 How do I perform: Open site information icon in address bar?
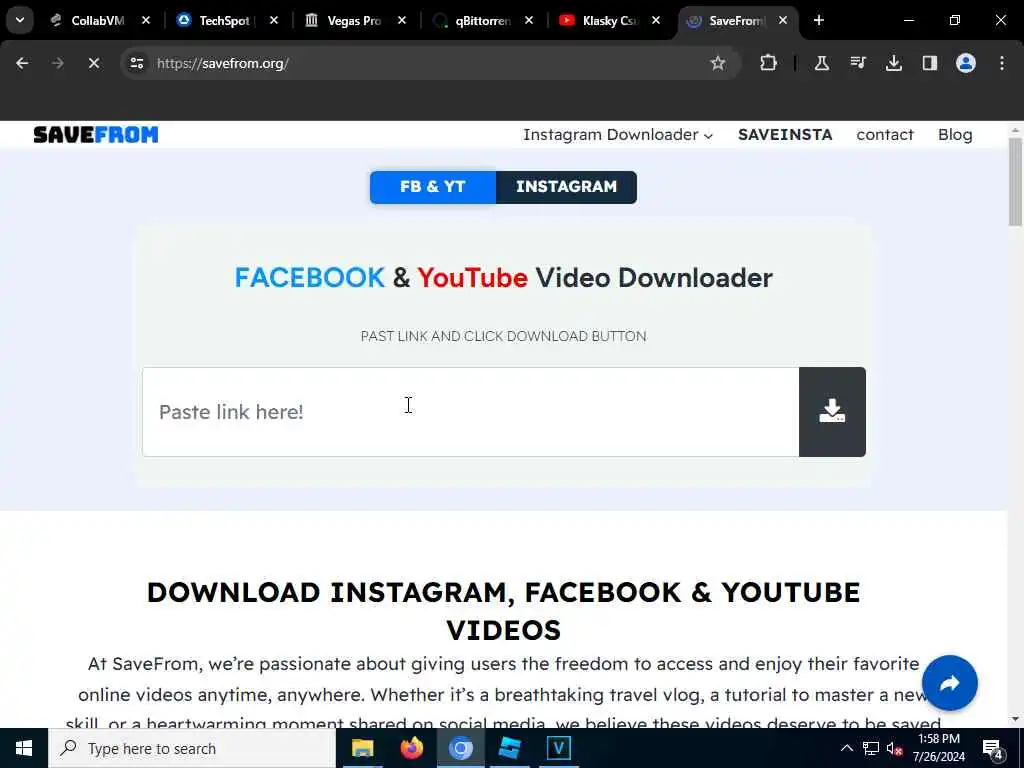click(137, 63)
